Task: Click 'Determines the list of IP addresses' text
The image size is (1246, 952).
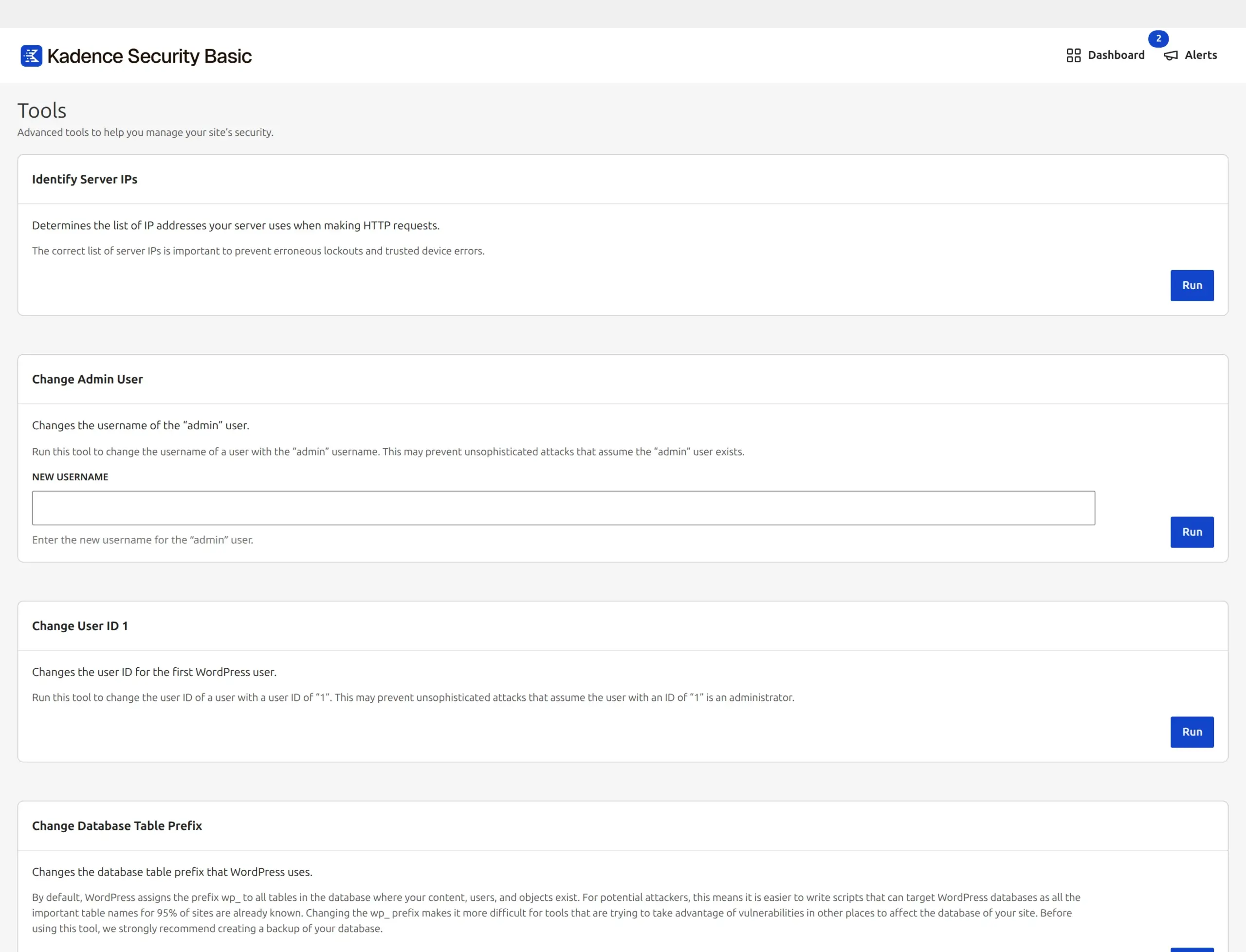Action: click(x=236, y=225)
